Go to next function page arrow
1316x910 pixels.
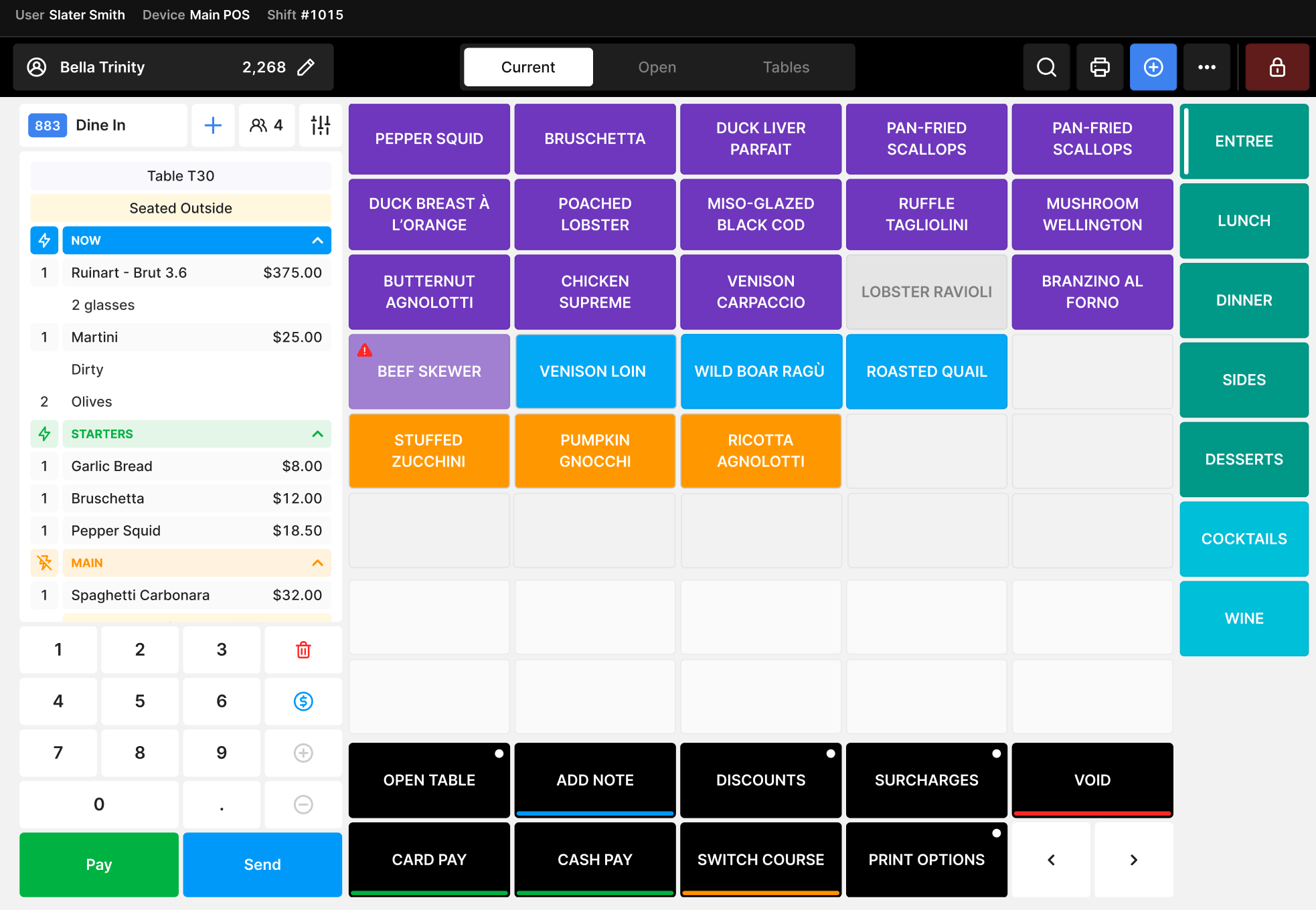pyautogui.click(x=1133, y=860)
